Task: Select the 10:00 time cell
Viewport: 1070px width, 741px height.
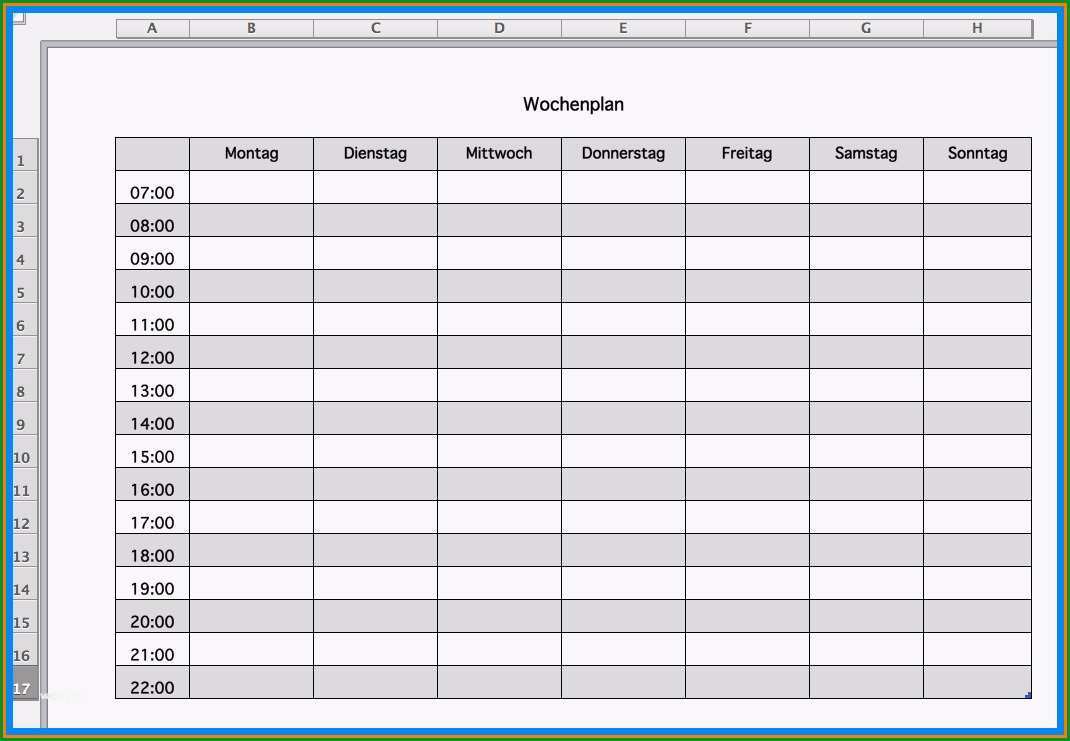Action: pyautogui.click(x=152, y=287)
